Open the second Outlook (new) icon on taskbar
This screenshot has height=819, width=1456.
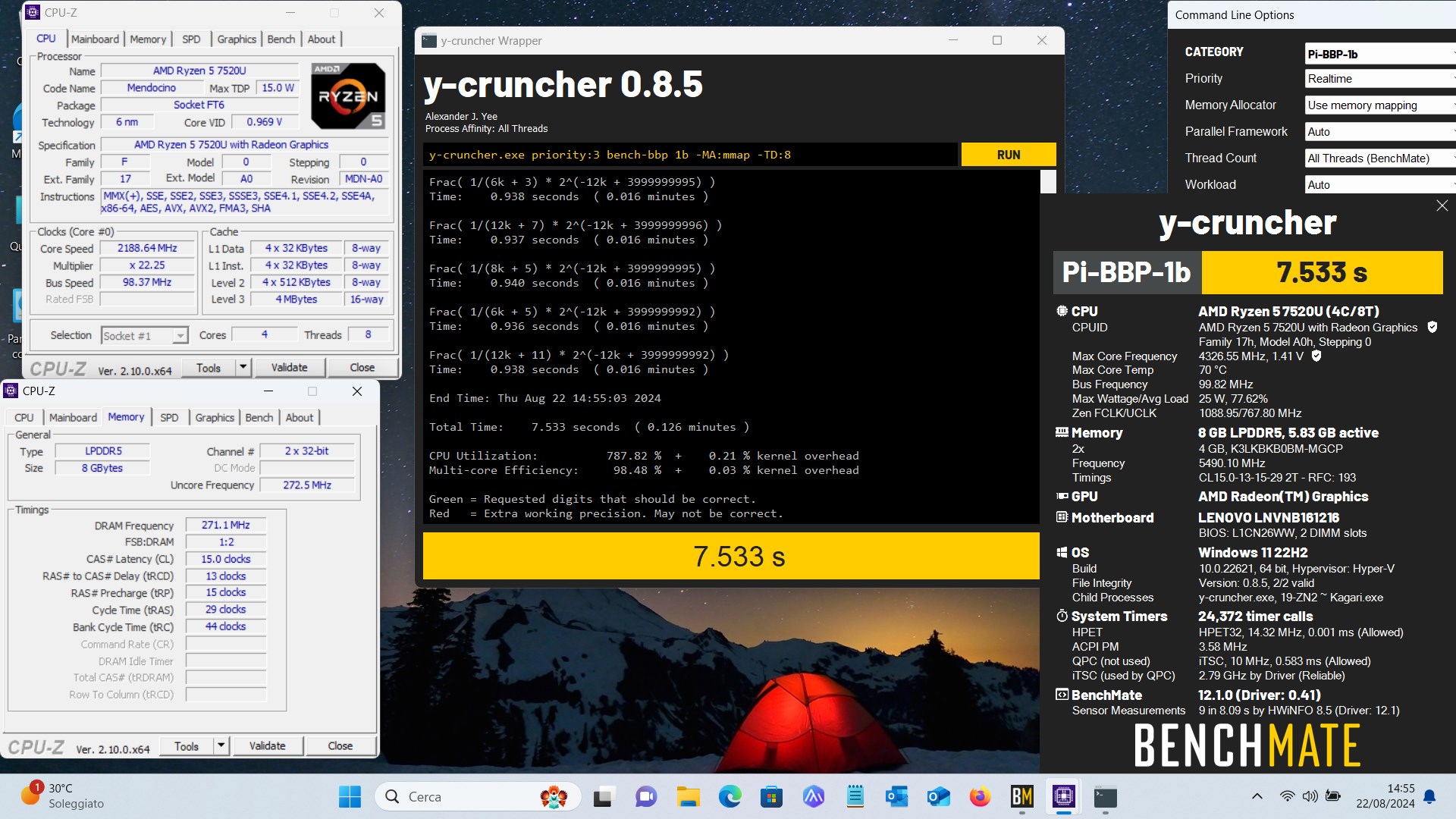click(938, 797)
